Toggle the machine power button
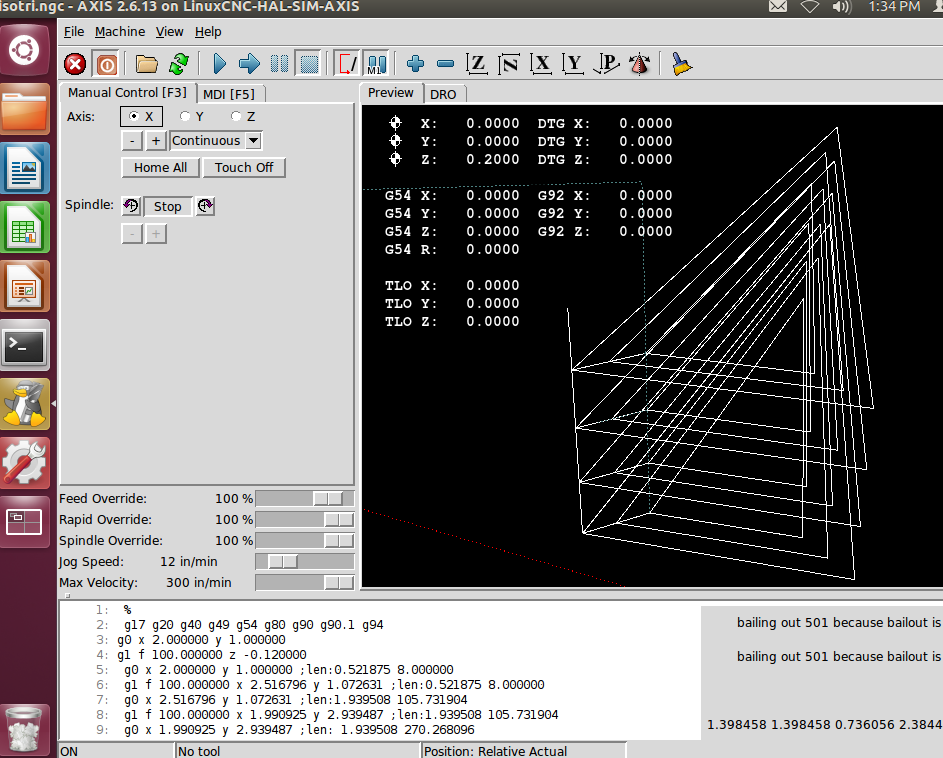Image resolution: width=943 pixels, height=758 pixels. point(106,64)
